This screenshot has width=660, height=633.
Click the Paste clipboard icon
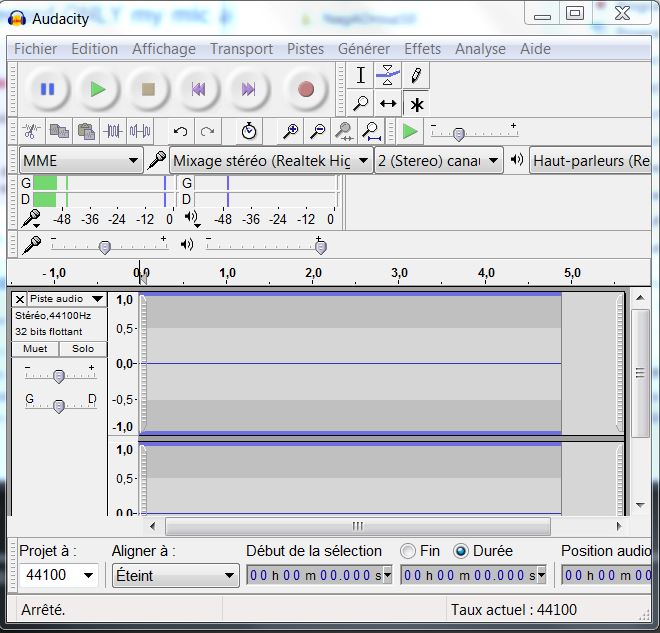coord(86,132)
